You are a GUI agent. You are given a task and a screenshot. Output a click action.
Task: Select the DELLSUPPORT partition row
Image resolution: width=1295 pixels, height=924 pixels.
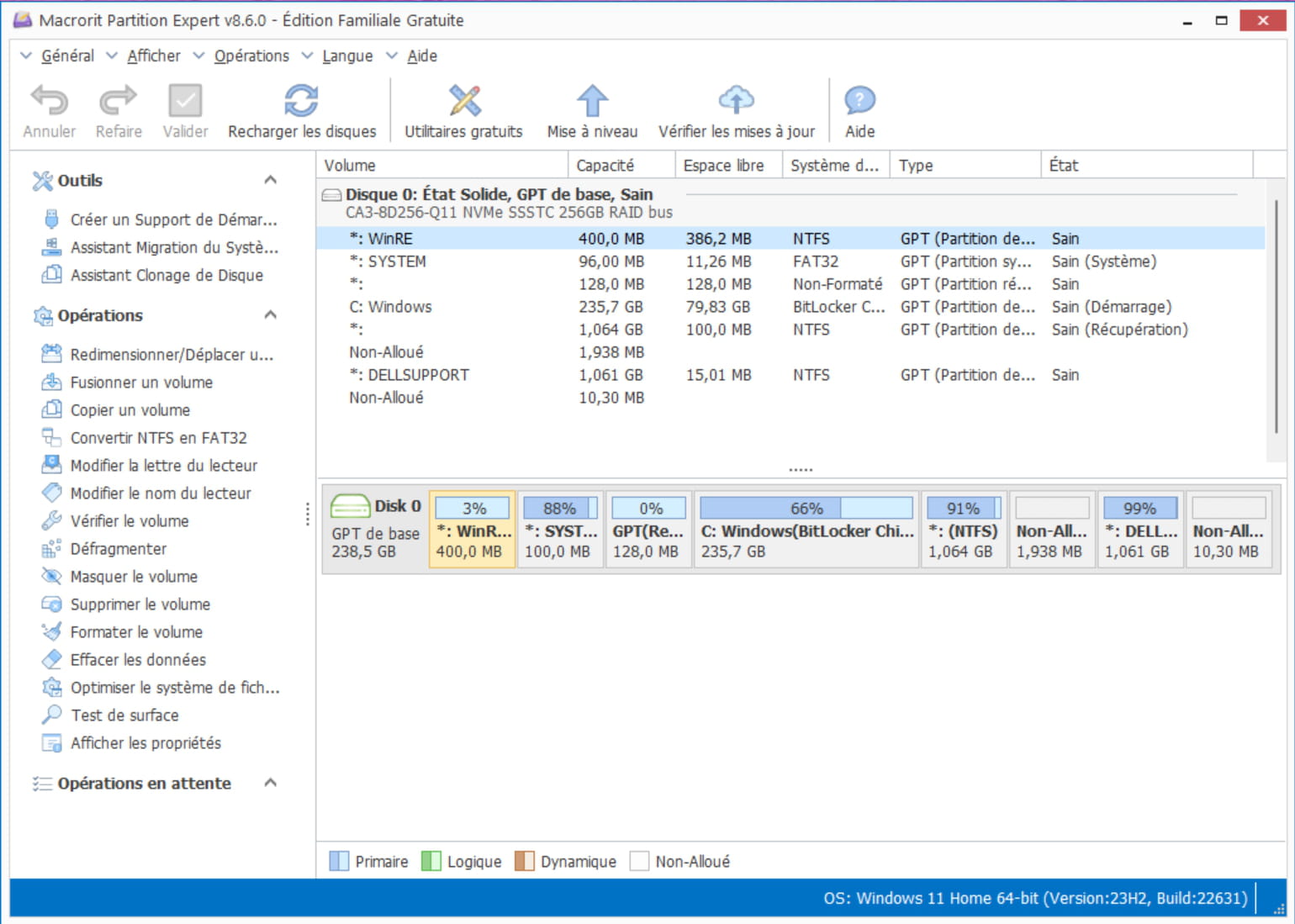tap(790, 375)
